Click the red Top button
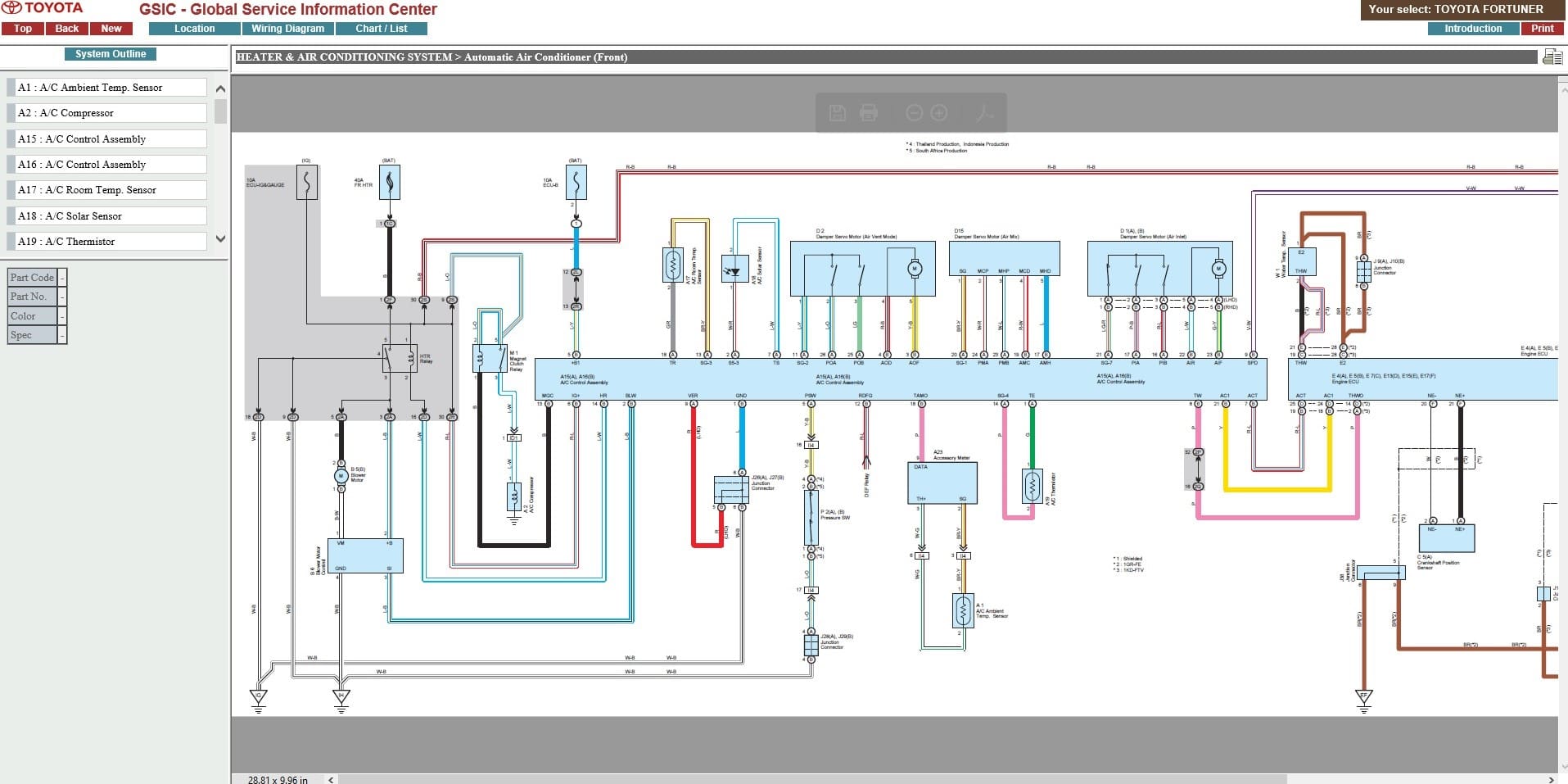This screenshot has height=784, width=1568. [x=23, y=29]
